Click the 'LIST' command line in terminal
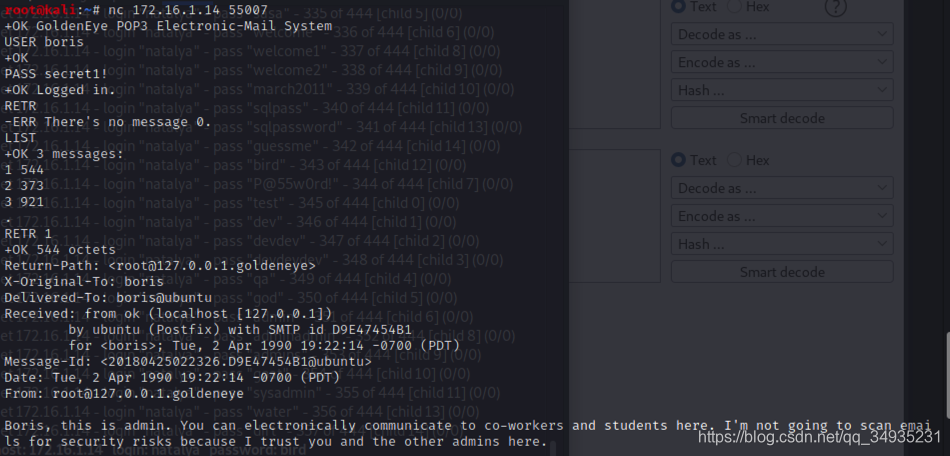 point(20,138)
